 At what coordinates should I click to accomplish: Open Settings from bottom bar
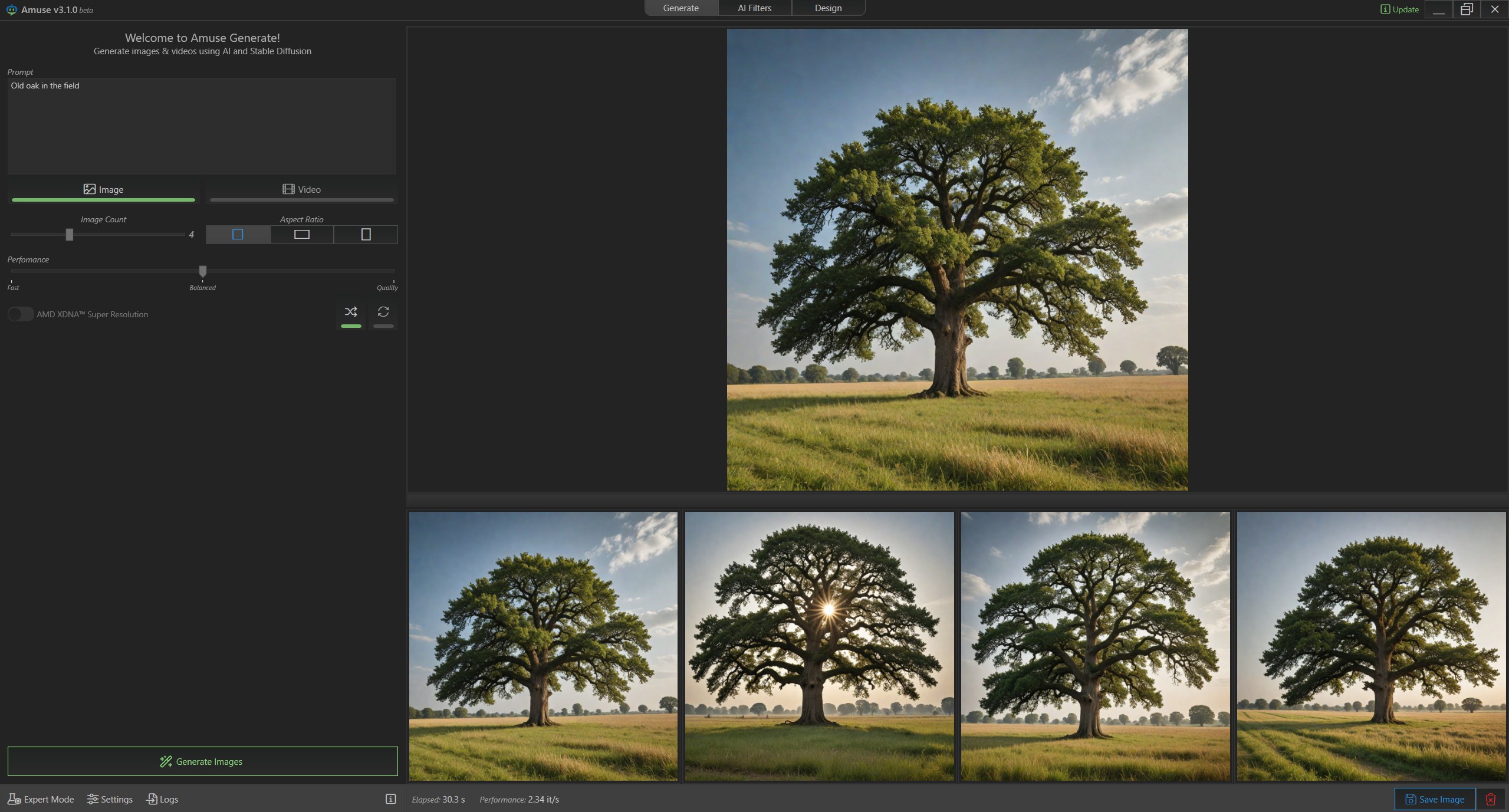(110, 800)
